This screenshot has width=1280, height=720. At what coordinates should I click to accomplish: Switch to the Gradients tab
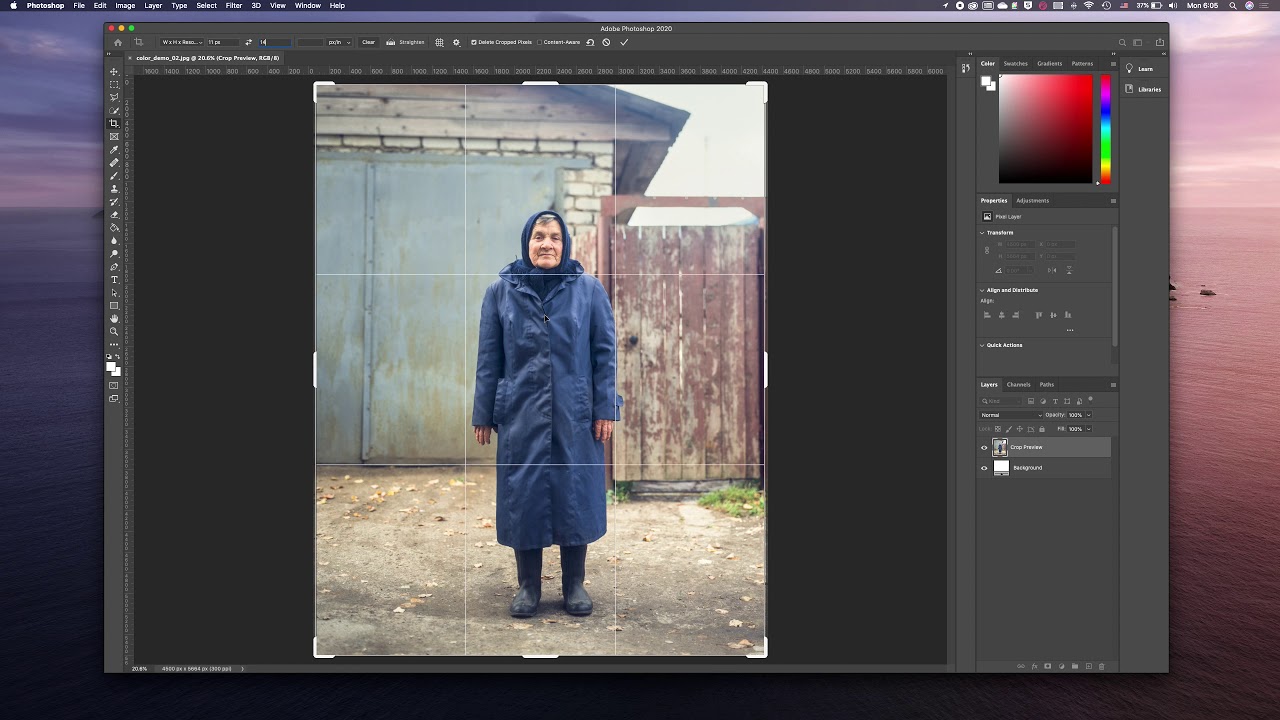pyautogui.click(x=1049, y=63)
